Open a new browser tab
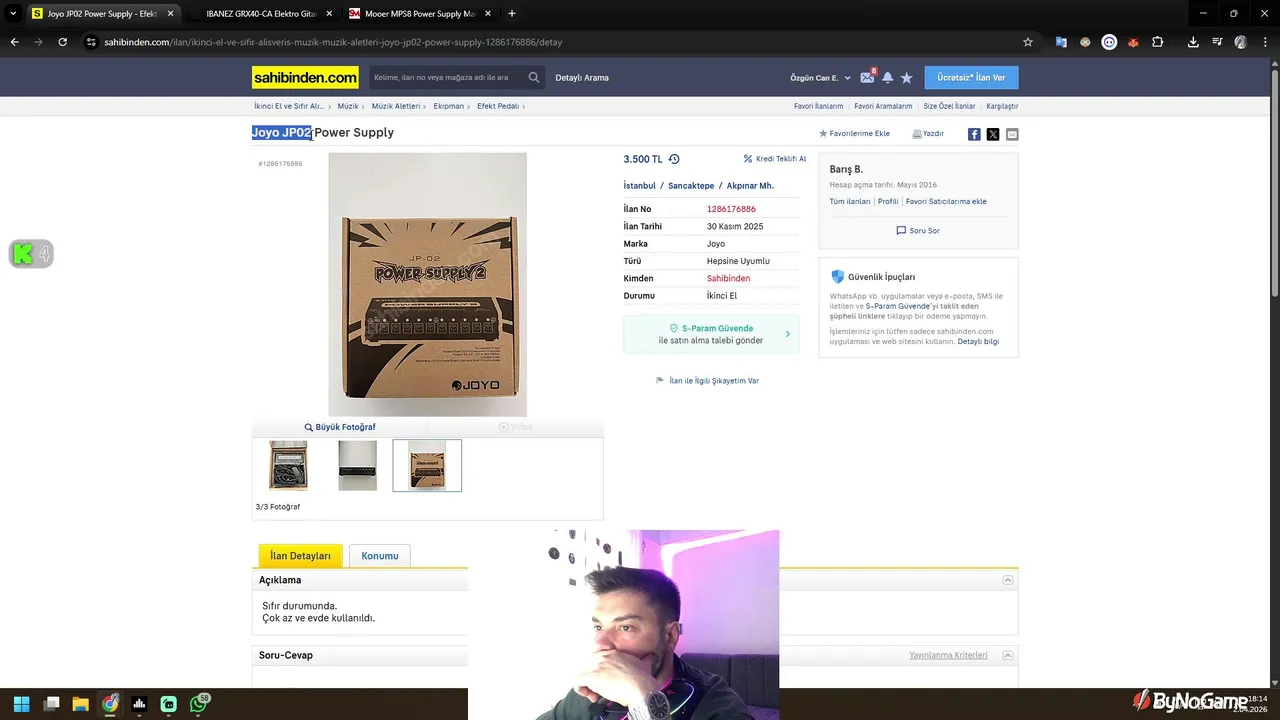Viewport: 1280px width, 720px height. point(512,14)
